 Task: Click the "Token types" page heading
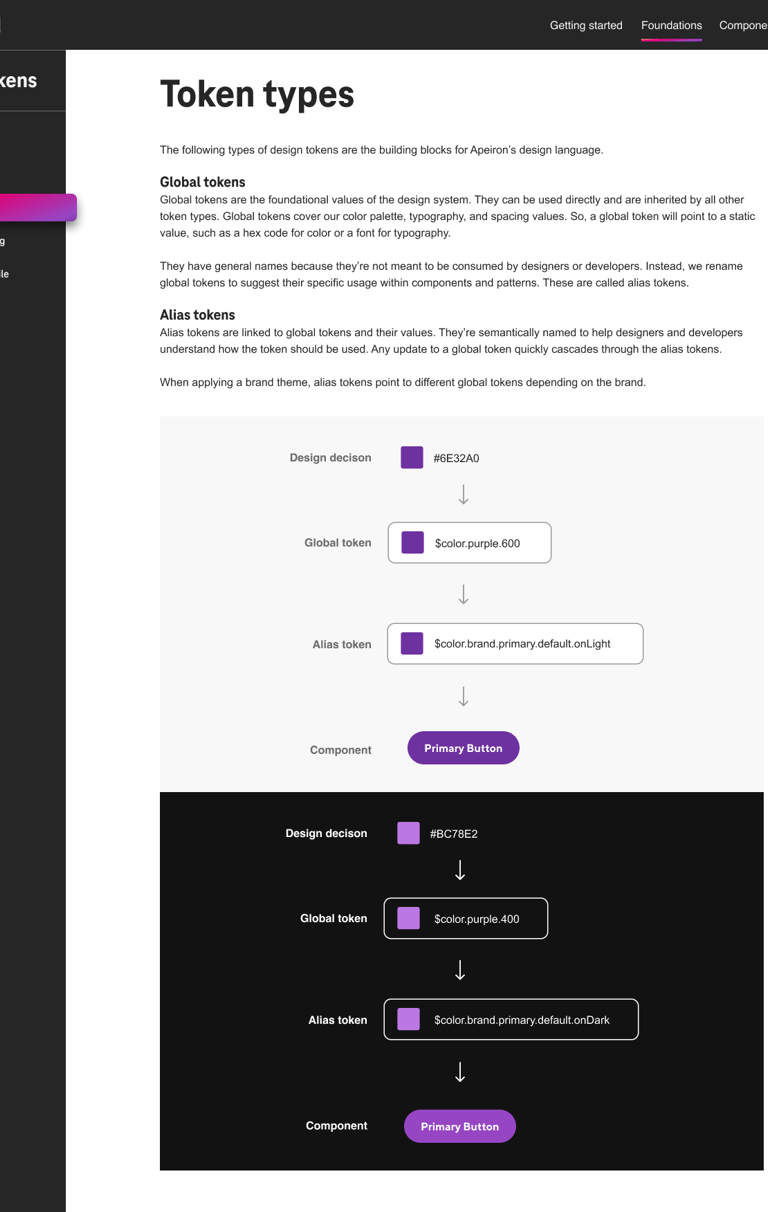[257, 94]
